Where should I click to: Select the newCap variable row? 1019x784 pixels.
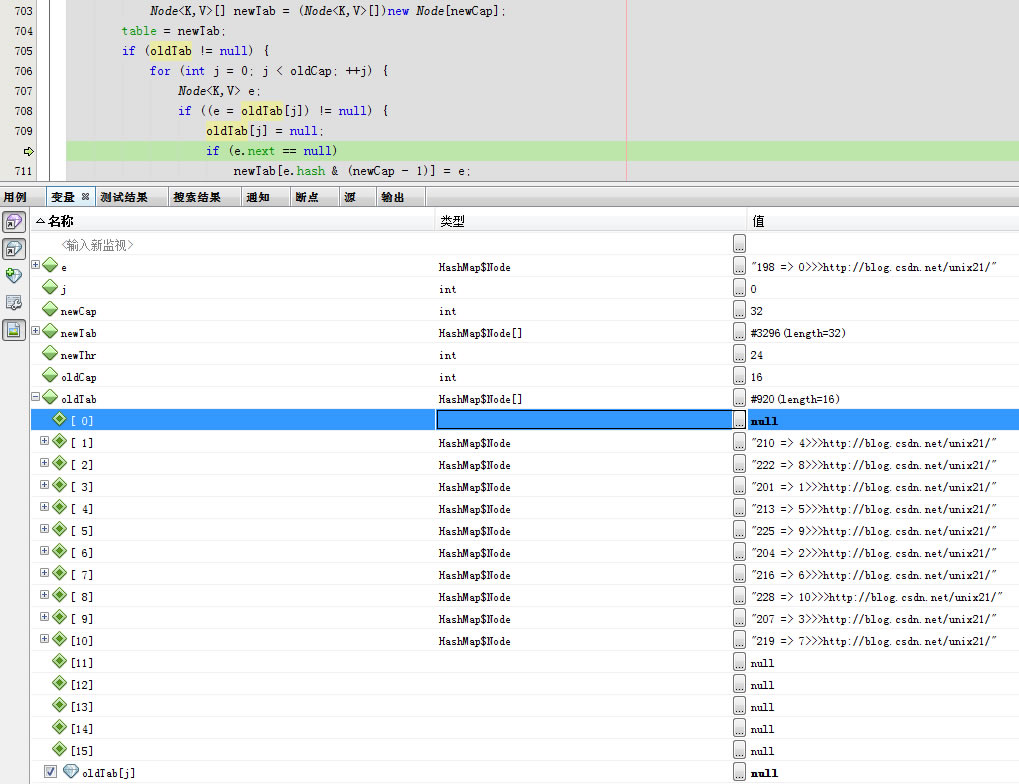525,311
